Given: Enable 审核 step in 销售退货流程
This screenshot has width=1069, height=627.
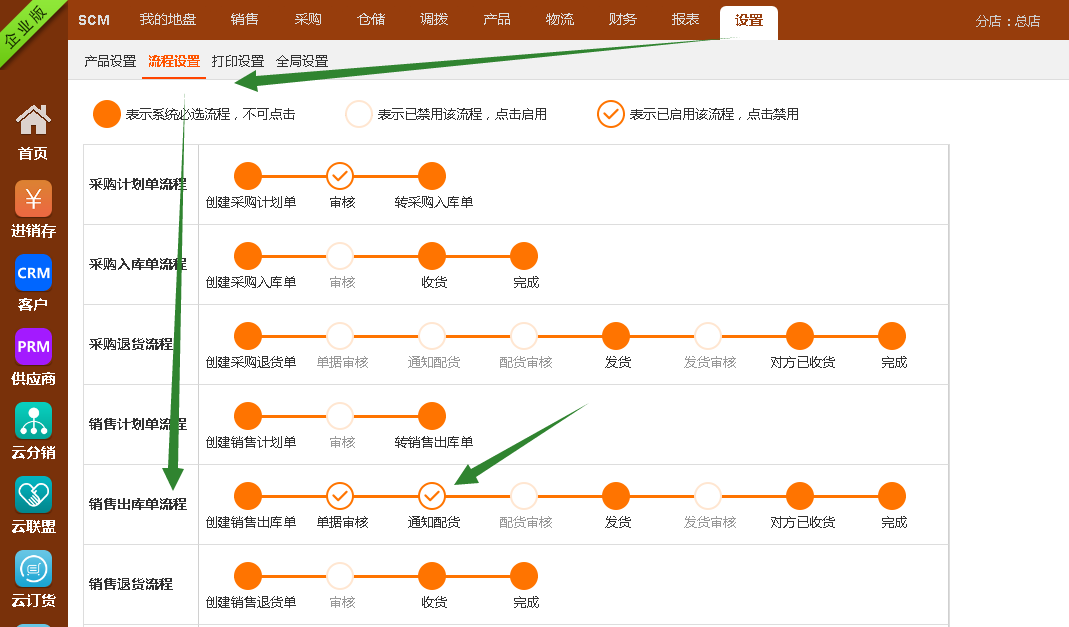Looking at the screenshot, I should [340, 576].
